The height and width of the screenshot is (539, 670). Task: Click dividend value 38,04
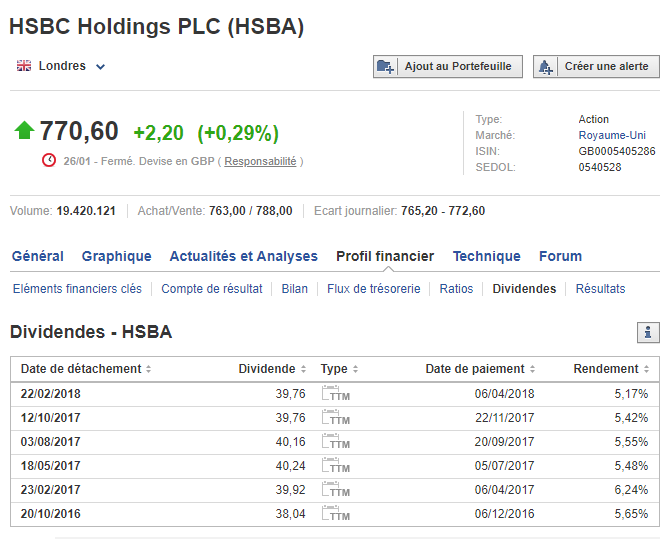coord(291,513)
